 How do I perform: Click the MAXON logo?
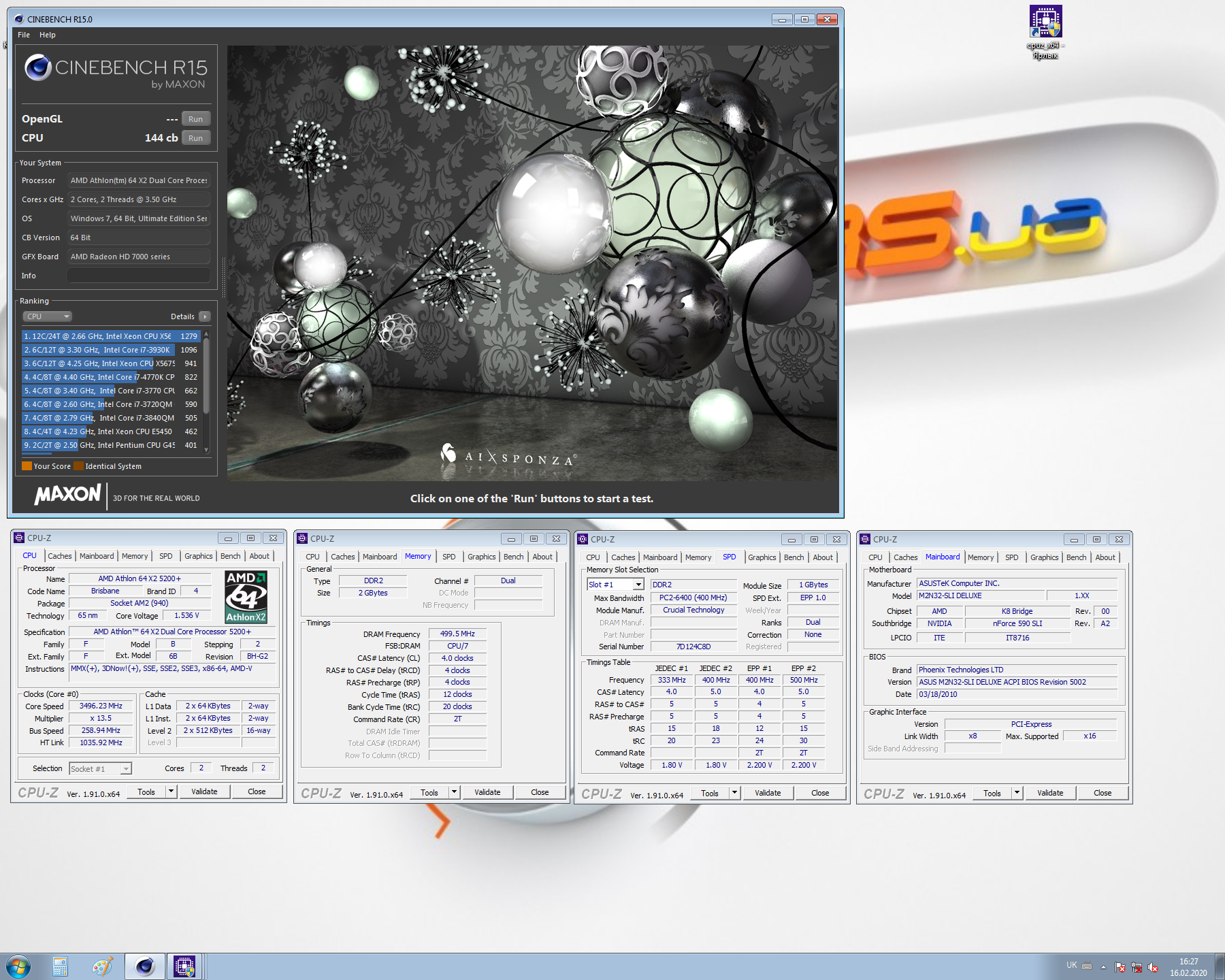tap(68, 495)
